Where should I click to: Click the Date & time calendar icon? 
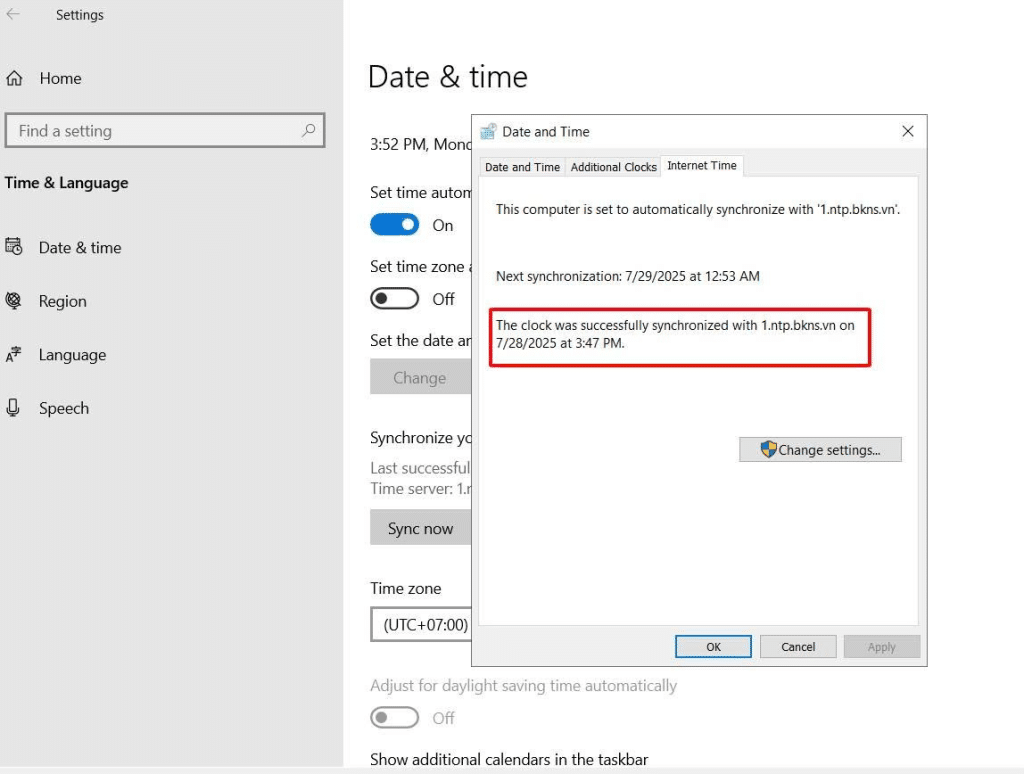tap(14, 247)
